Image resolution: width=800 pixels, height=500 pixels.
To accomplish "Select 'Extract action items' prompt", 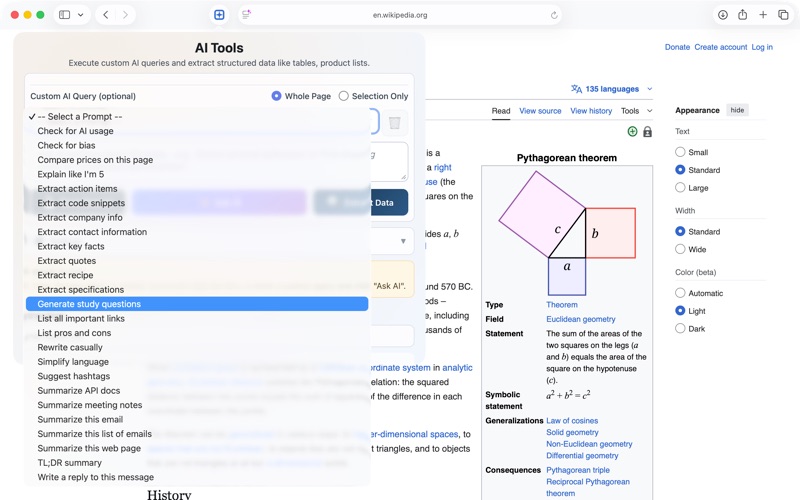I will coord(197,189).
